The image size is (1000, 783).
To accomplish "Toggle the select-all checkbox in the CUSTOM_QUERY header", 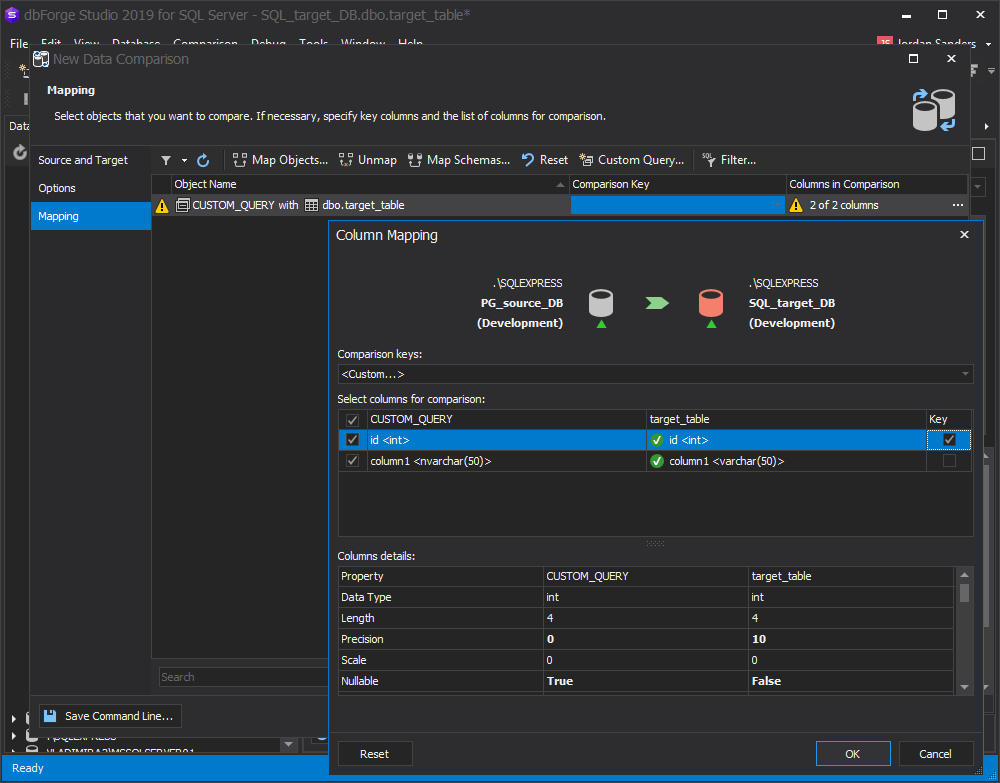I will click(x=352, y=420).
